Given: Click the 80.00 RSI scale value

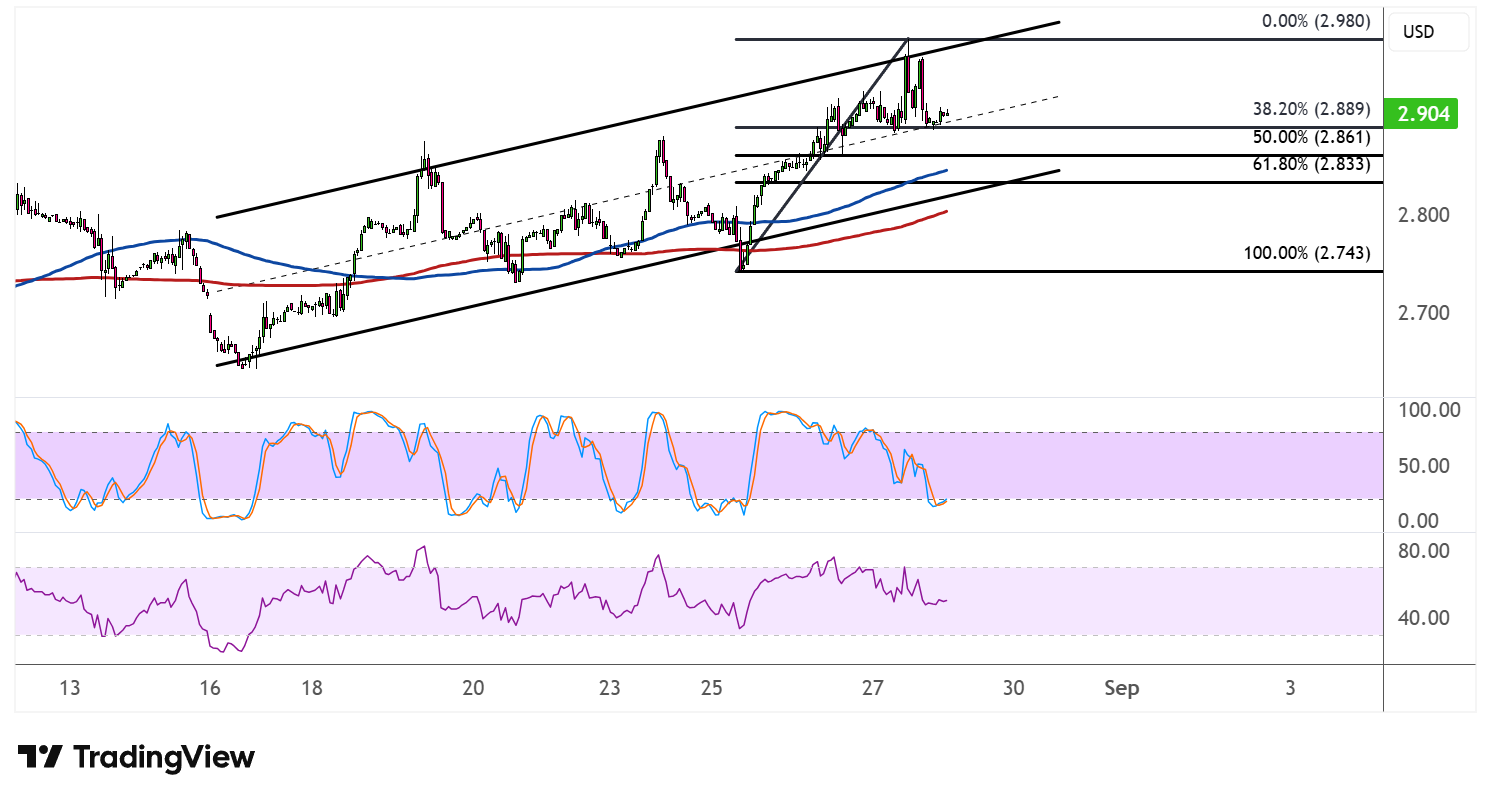Looking at the screenshot, I should click(1422, 551).
